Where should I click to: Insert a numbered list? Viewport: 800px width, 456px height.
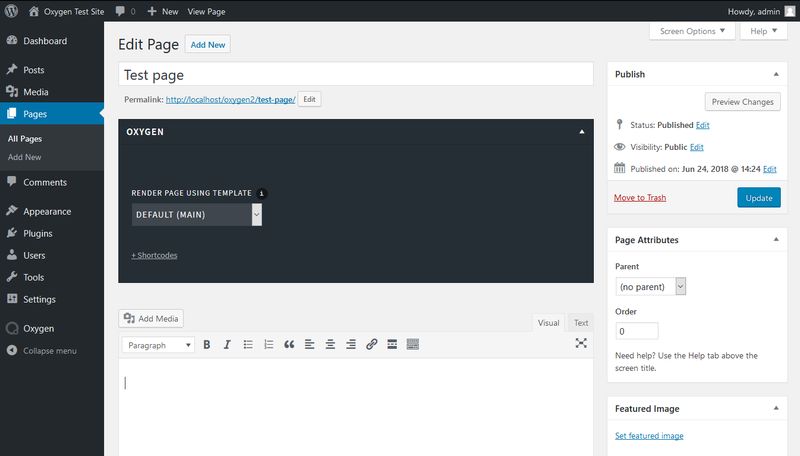[x=268, y=345]
